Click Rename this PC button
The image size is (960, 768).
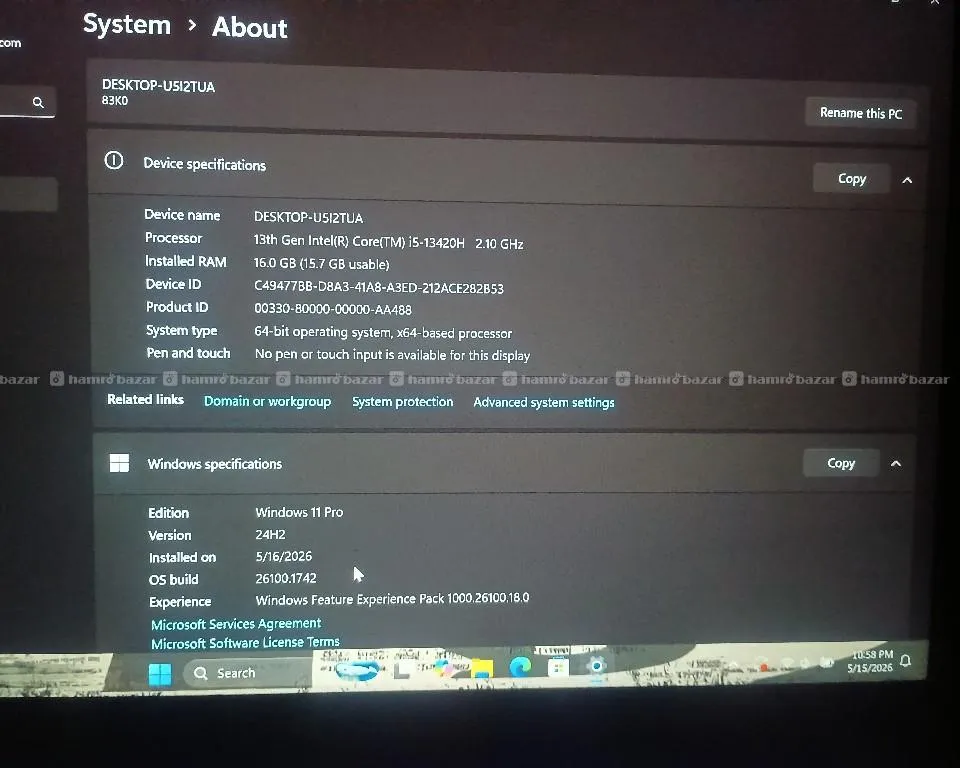860,113
